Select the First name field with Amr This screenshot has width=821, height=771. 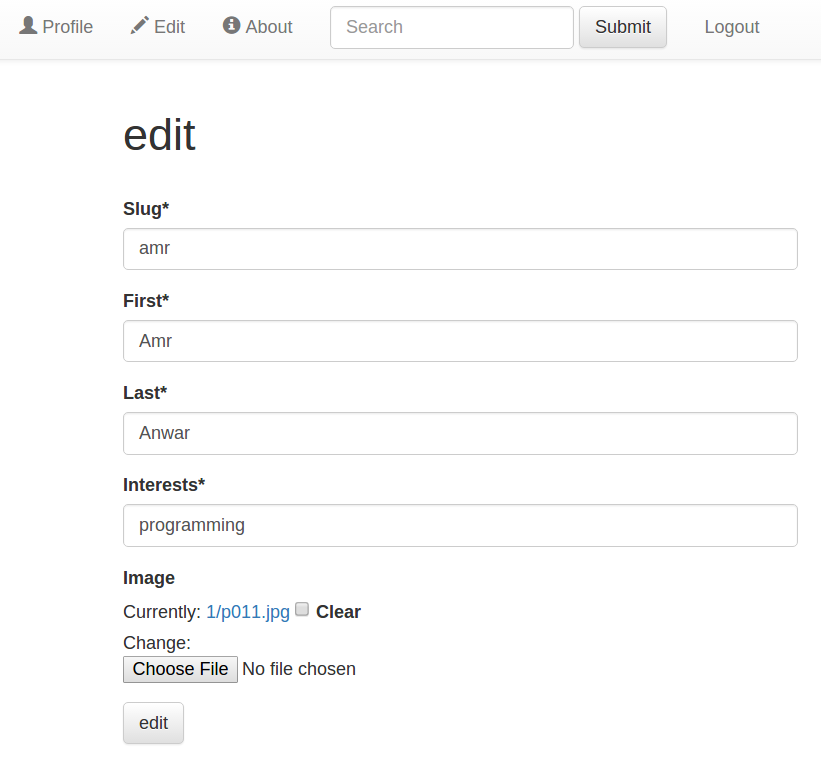coord(460,341)
